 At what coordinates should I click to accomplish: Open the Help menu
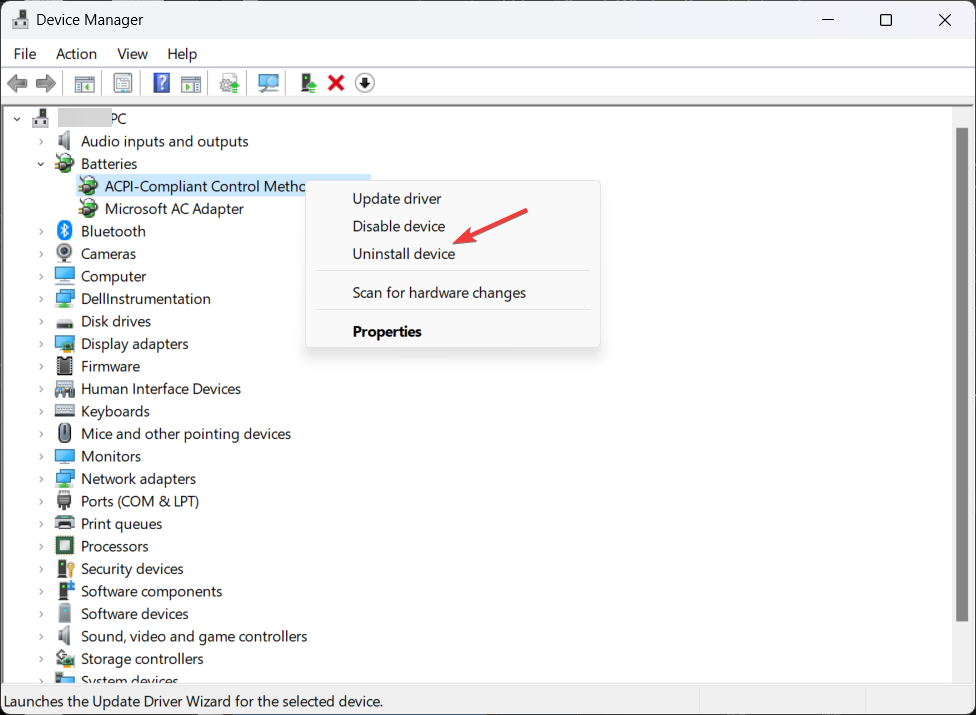tap(182, 54)
